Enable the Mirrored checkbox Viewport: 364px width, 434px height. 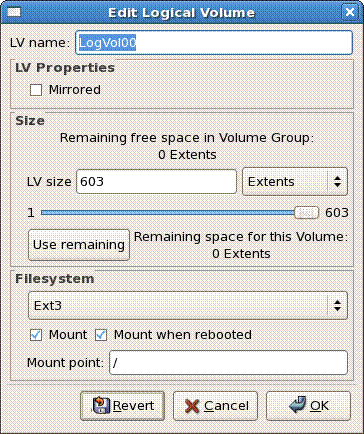point(36,90)
